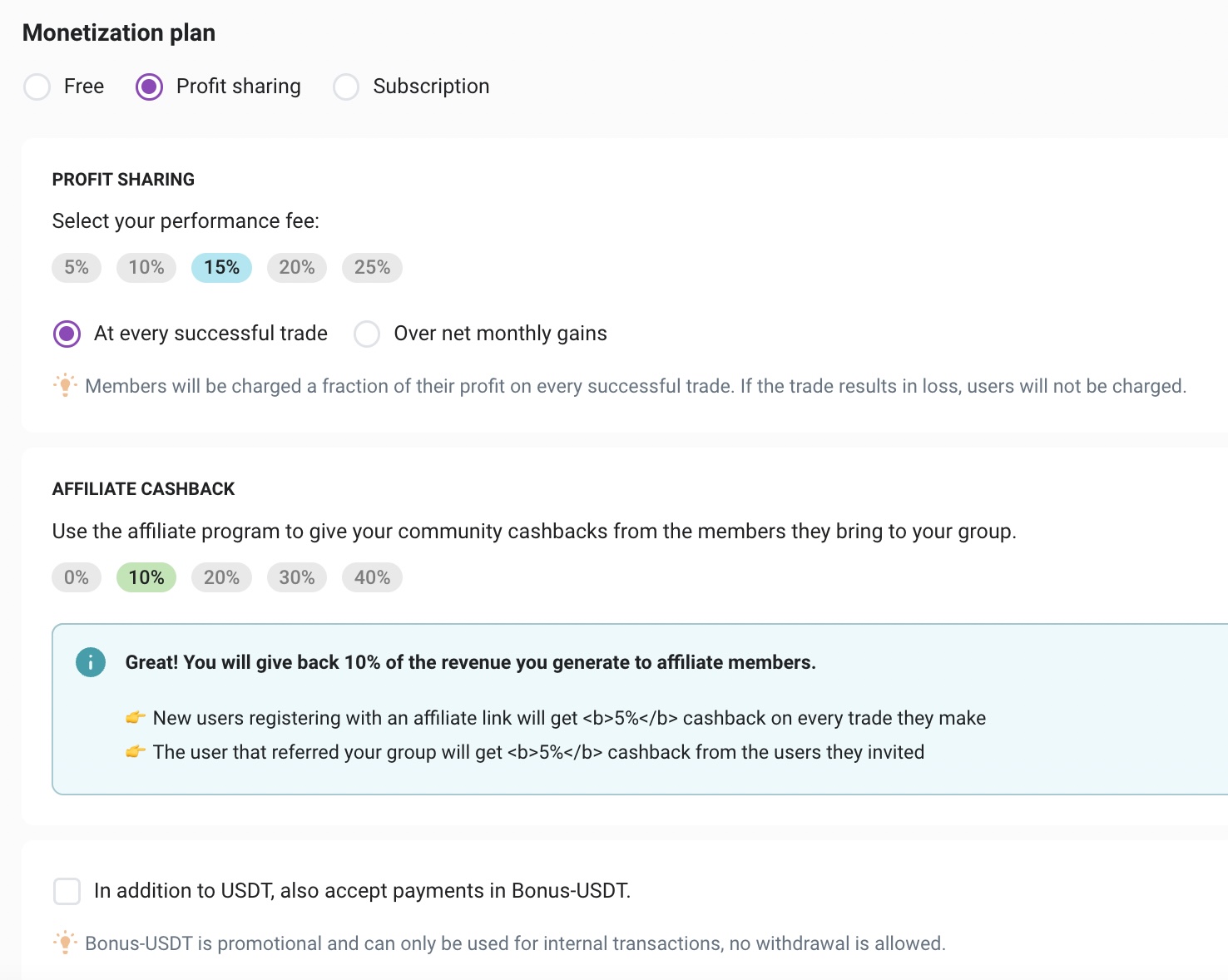Pick the 20% performance fee
The height and width of the screenshot is (980, 1228).
(297, 268)
